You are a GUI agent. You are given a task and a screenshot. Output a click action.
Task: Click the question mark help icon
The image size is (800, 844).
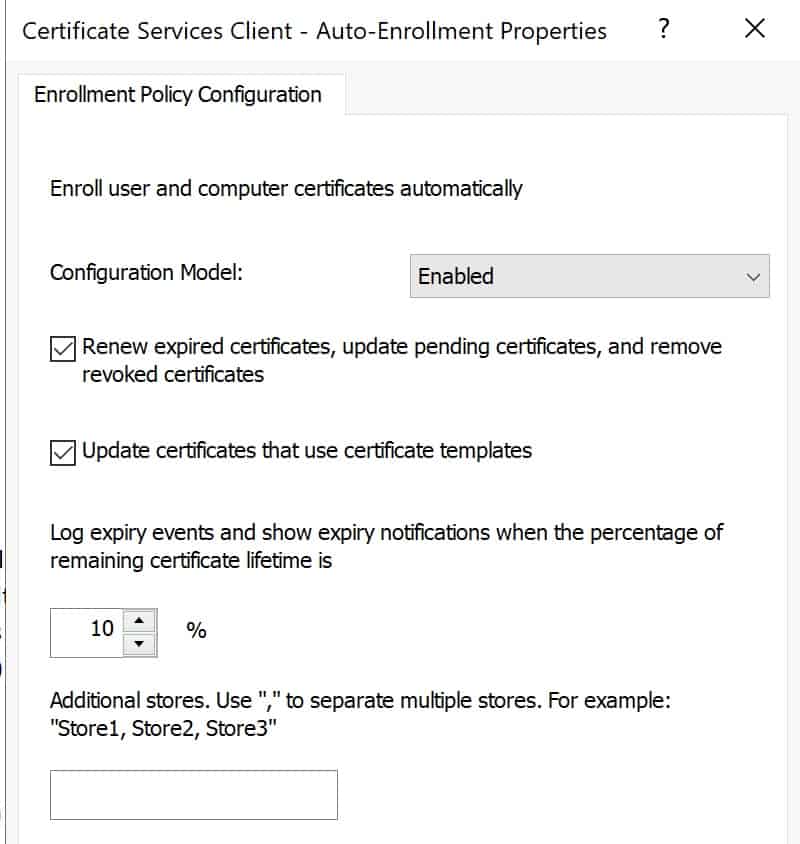pyautogui.click(x=664, y=29)
